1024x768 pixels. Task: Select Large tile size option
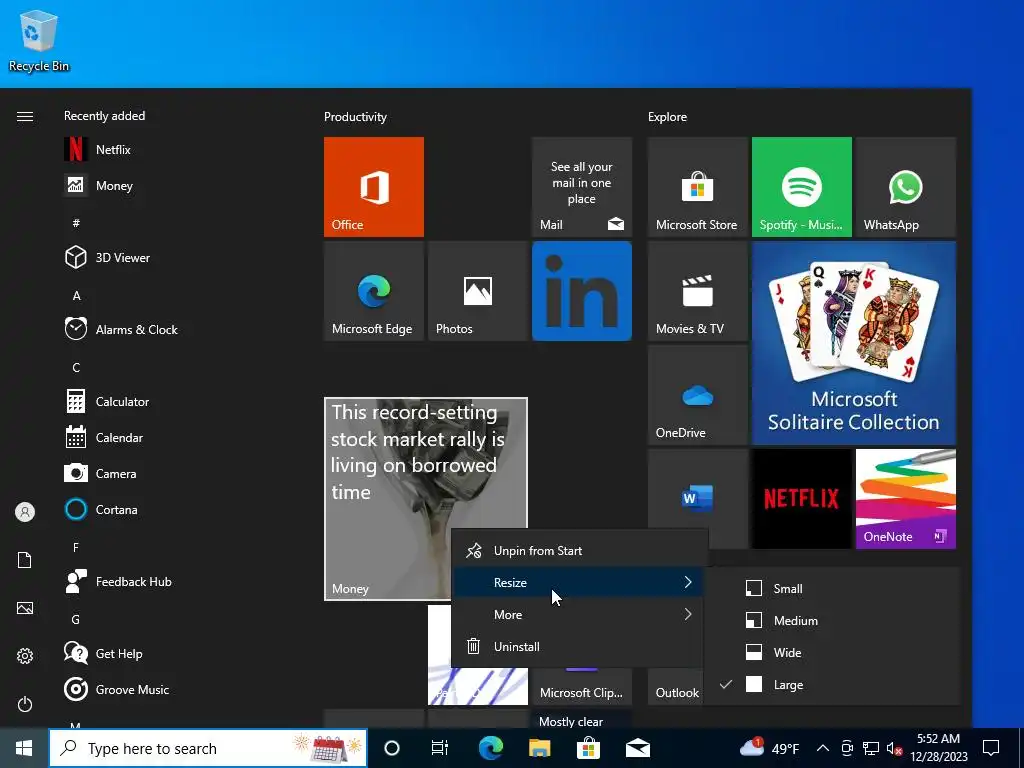pyautogui.click(x=832, y=684)
